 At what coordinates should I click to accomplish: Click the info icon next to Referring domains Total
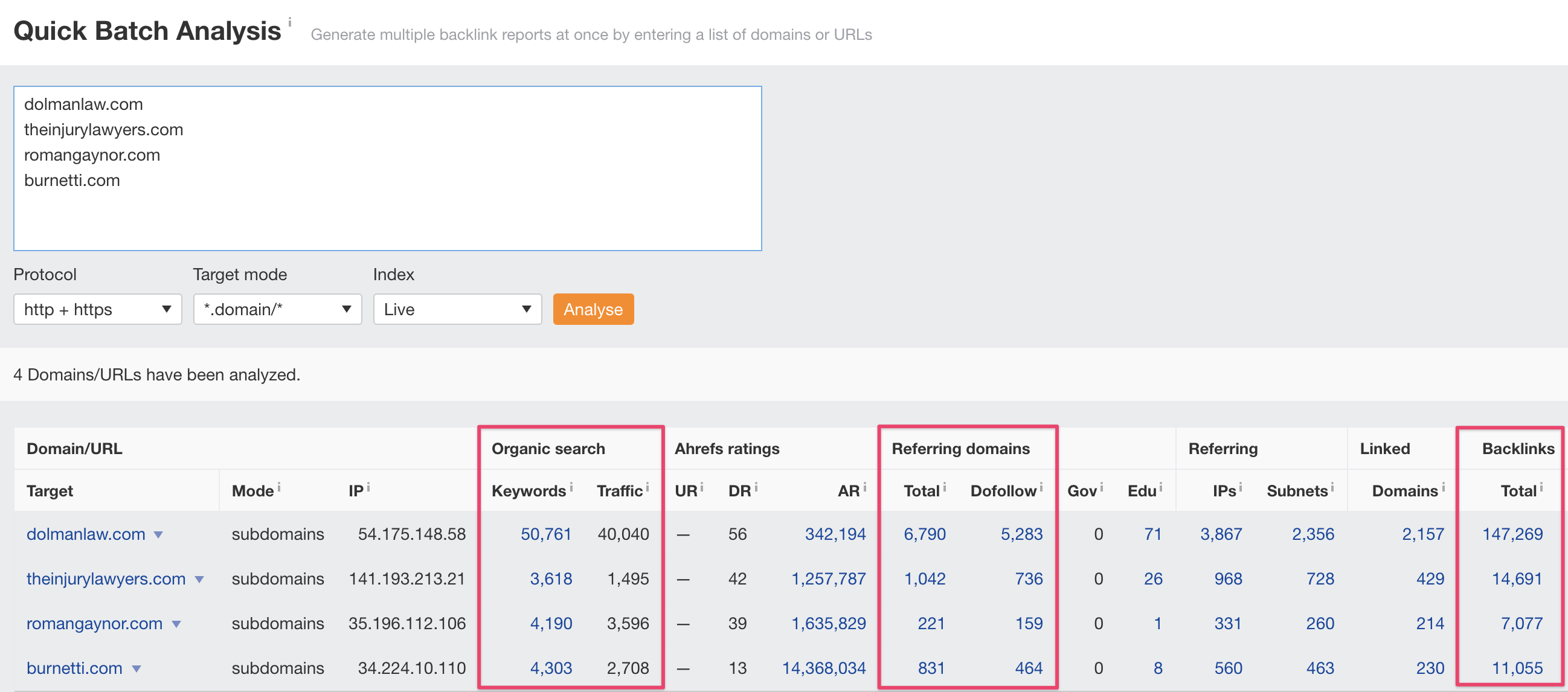(944, 487)
